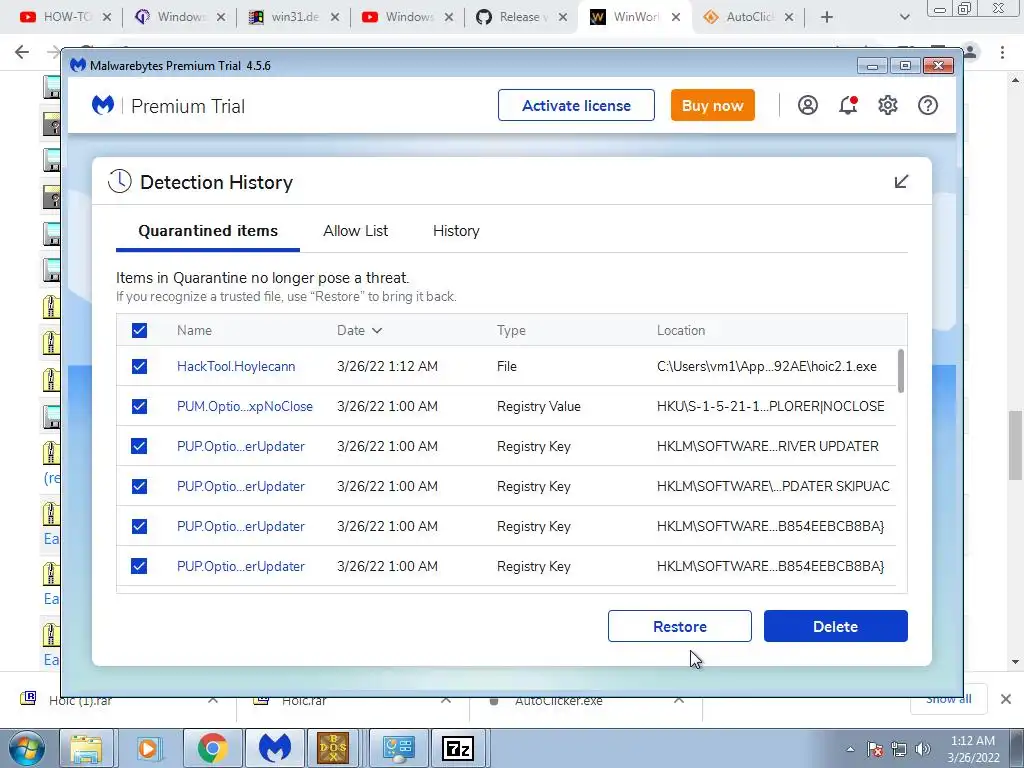Sort by Date column arrow

pos(377,330)
